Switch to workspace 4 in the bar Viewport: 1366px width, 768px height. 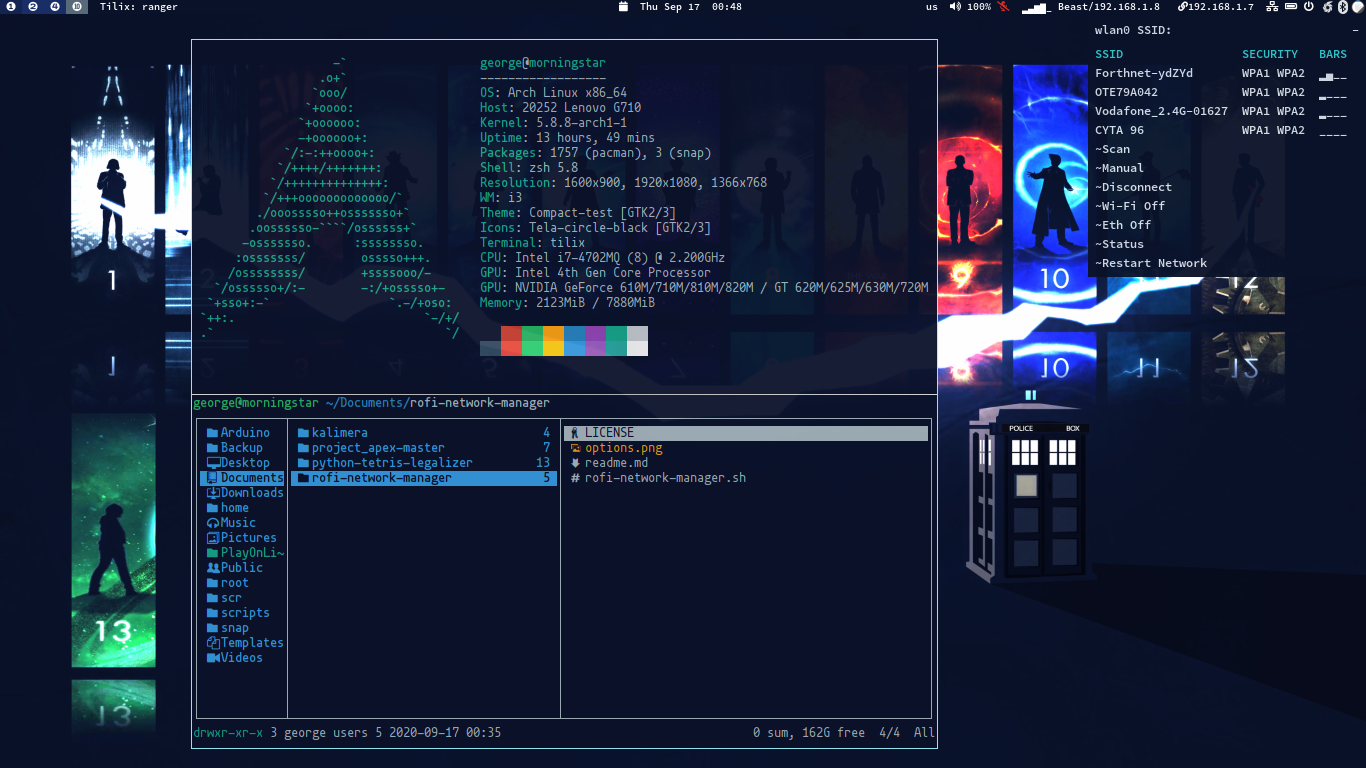point(55,6)
